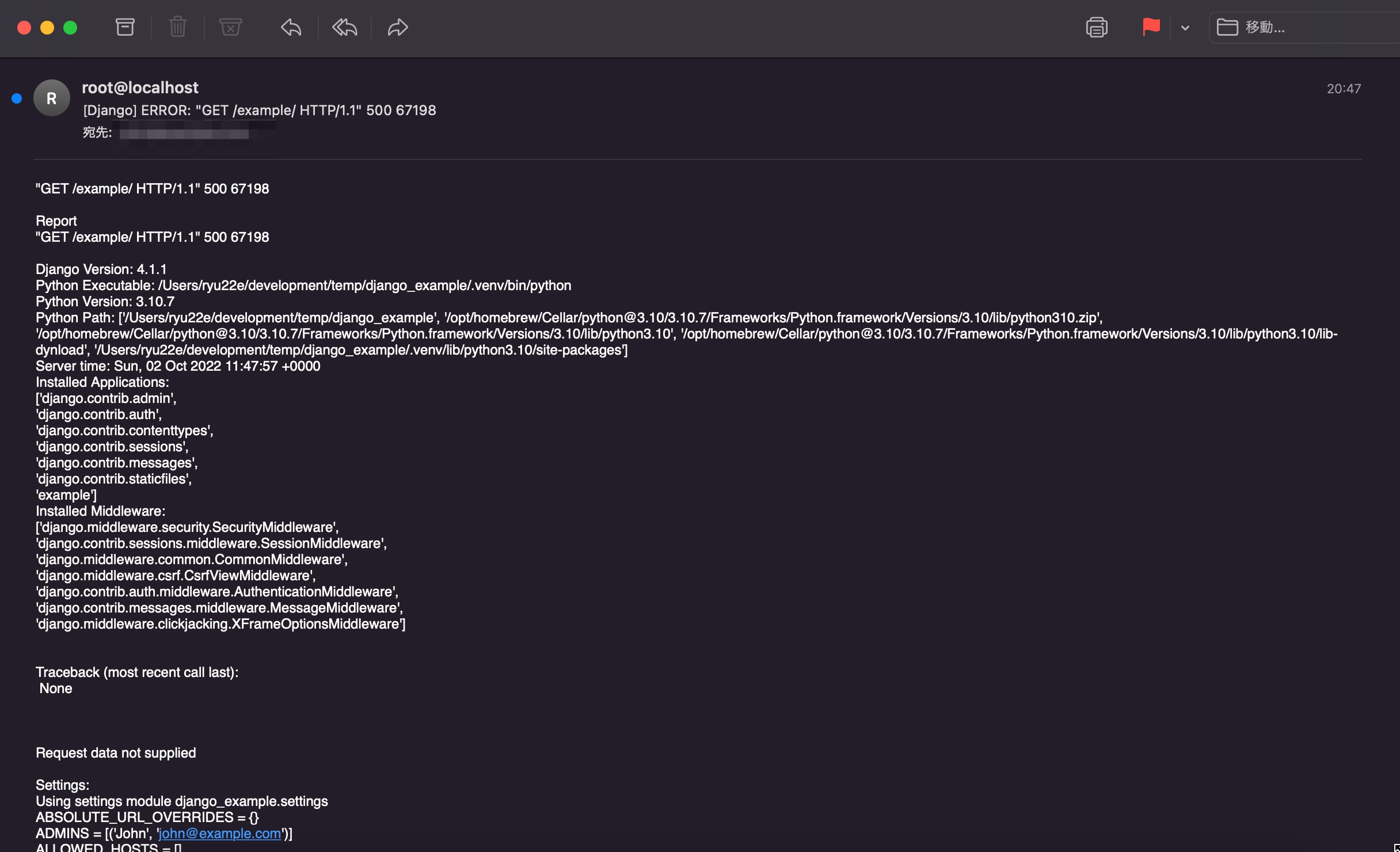Forward this Django error email
This screenshot has height=852, width=1400.
pyautogui.click(x=398, y=27)
